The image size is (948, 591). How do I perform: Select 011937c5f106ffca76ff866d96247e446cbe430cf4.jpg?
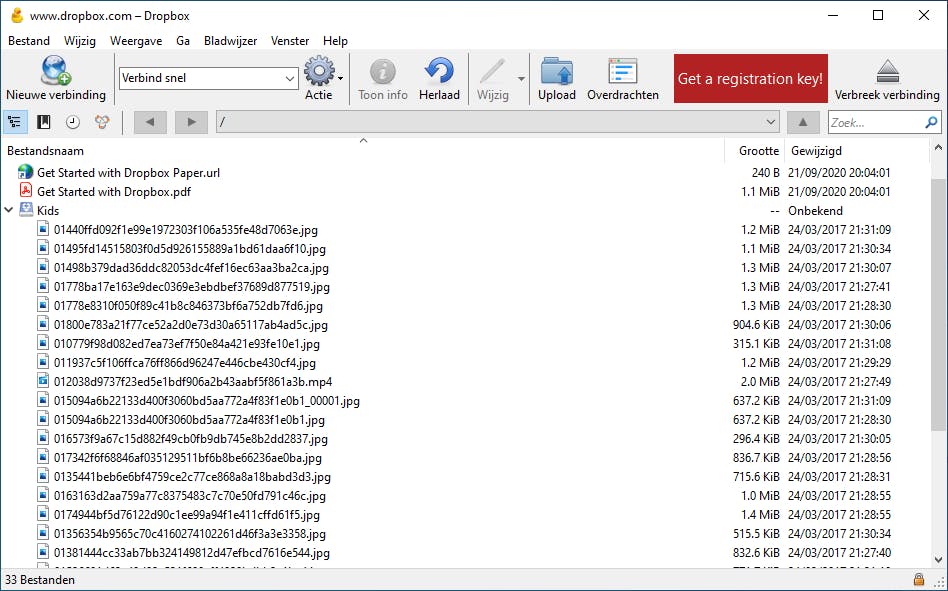click(x=184, y=363)
